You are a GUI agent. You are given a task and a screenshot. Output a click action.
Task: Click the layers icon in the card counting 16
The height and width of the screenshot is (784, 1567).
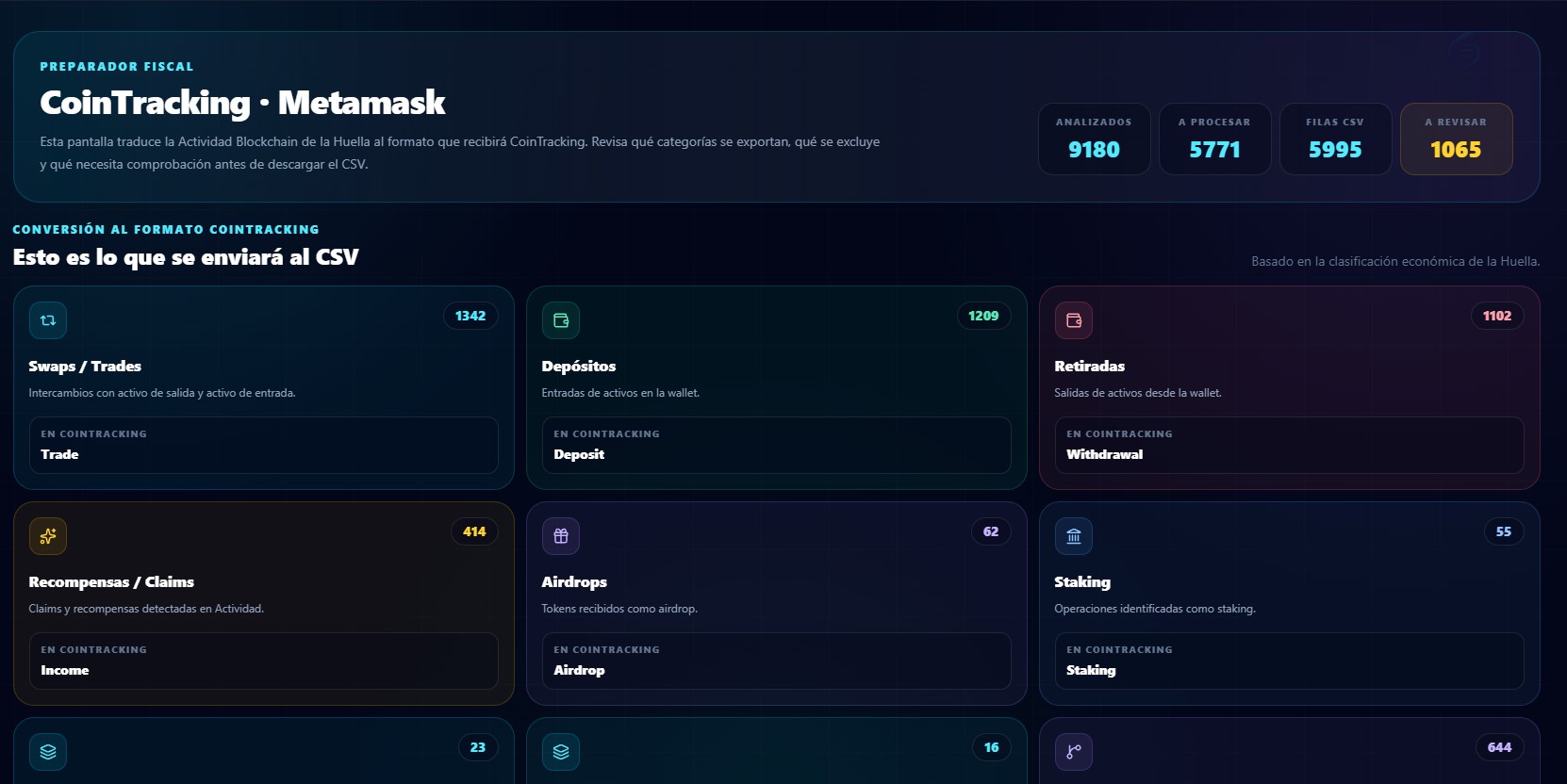click(x=561, y=752)
